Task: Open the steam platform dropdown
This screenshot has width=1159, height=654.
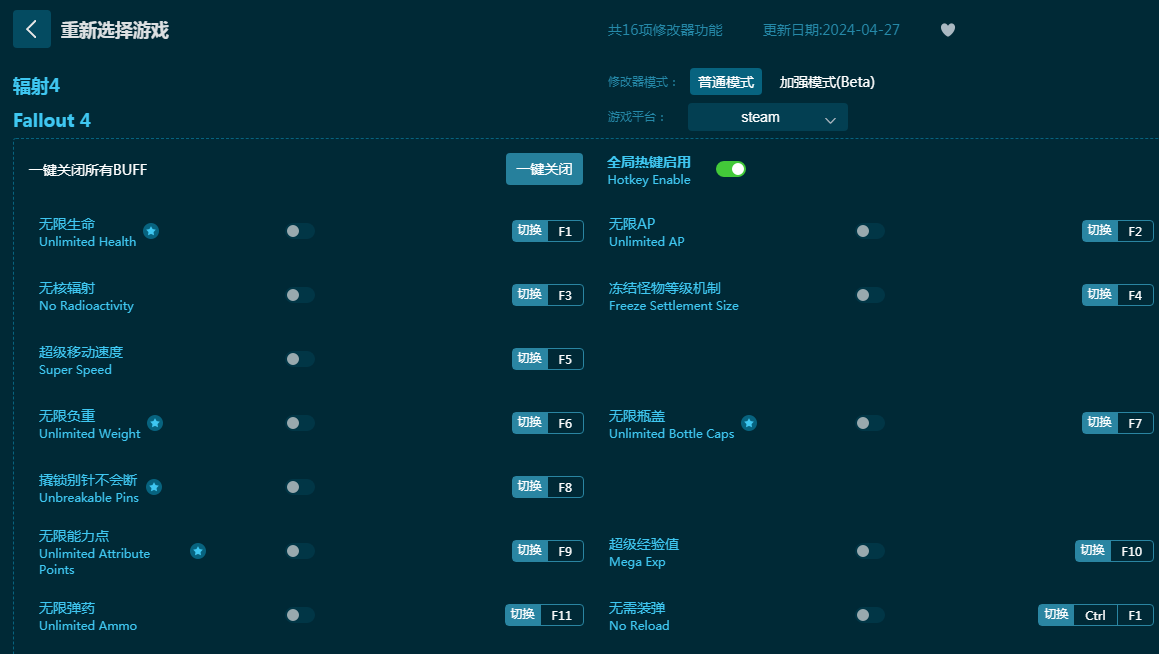Action: pyautogui.click(x=767, y=117)
